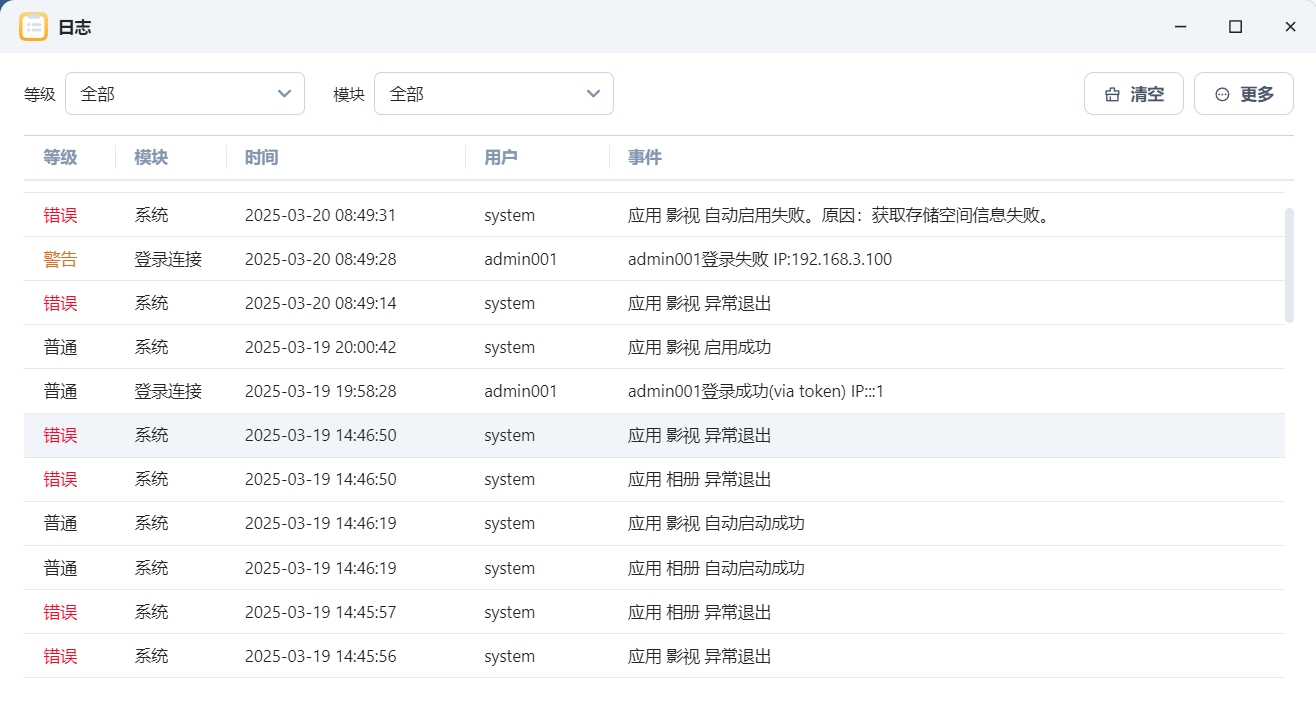Maximize the 日志 window
This screenshot has width=1316, height=703.
pyautogui.click(x=1235, y=27)
